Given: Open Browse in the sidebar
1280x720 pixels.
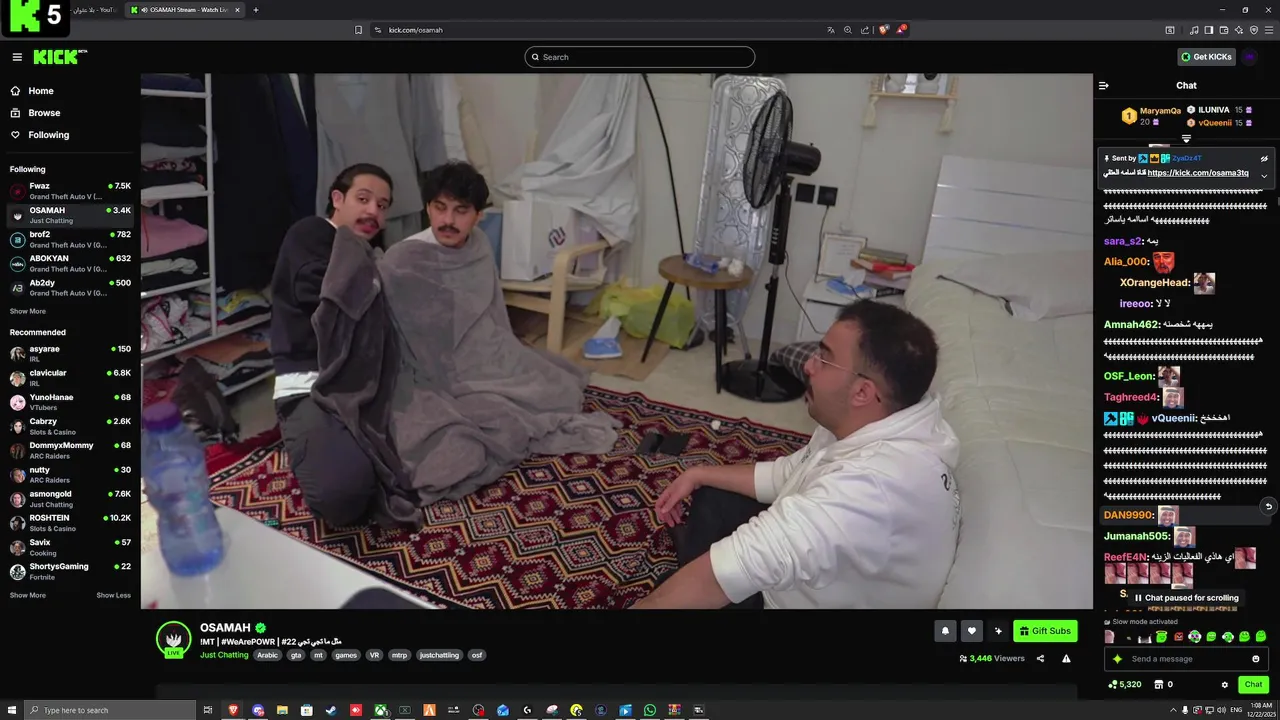Looking at the screenshot, I should pyautogui.click(x=36, y=113).
